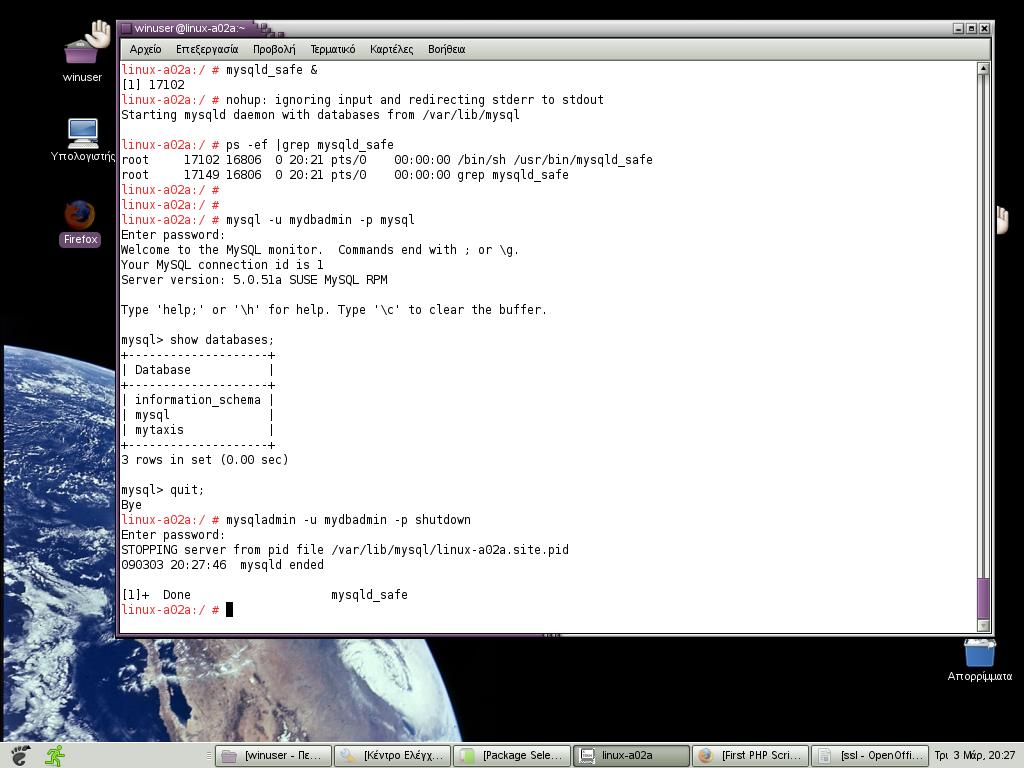Click the 'mysqladmin -u mydbadmin -p shutdown' command
Image resolution: width=1024 pixels, height=768 pixels.
click(x=348, y=520)
